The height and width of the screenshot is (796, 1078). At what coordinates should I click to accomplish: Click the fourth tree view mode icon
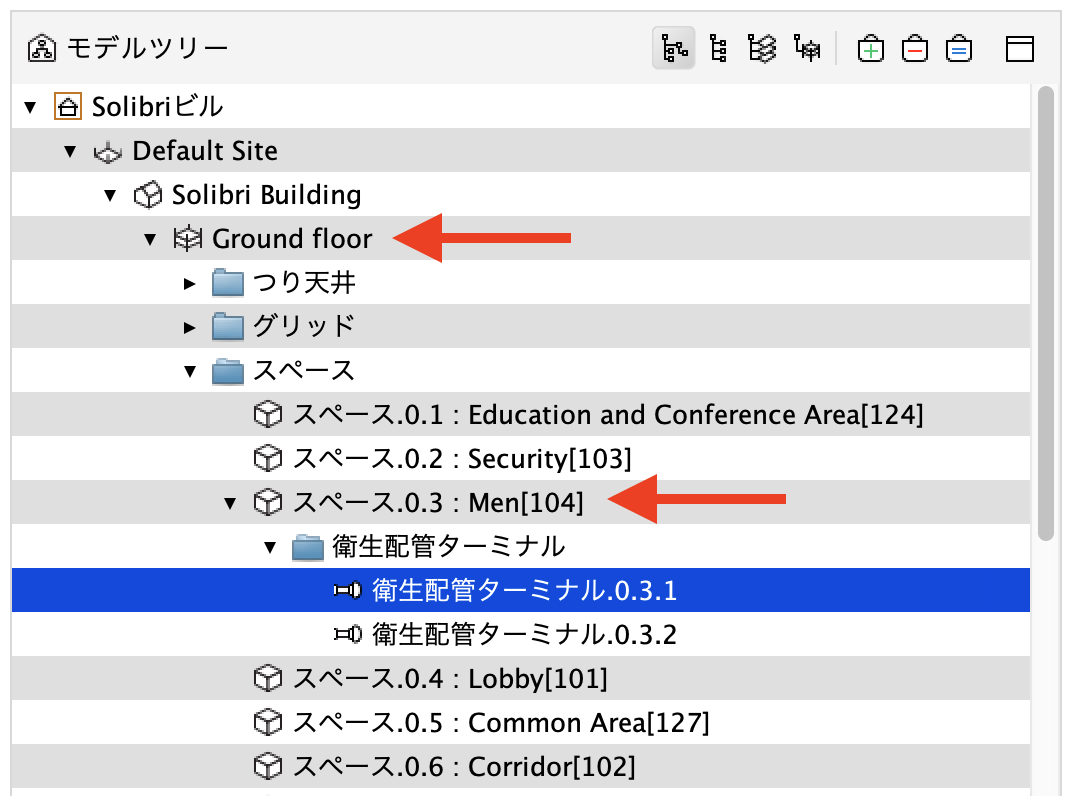coord(806,49)
